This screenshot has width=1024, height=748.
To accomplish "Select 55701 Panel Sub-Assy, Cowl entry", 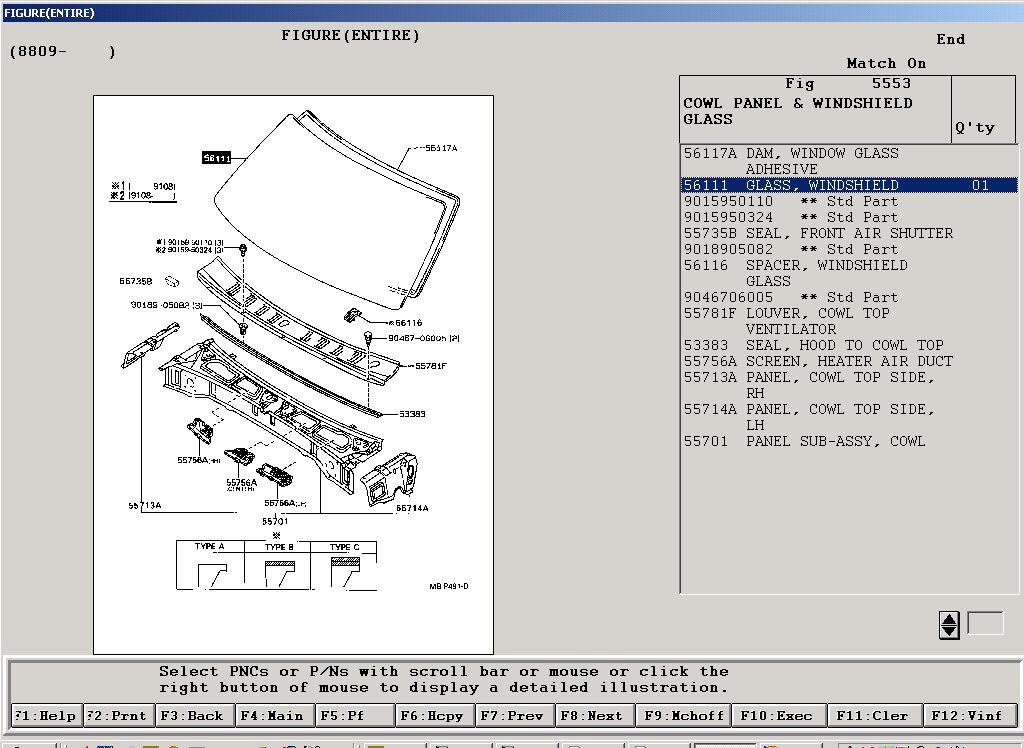I will coord(804,442).
